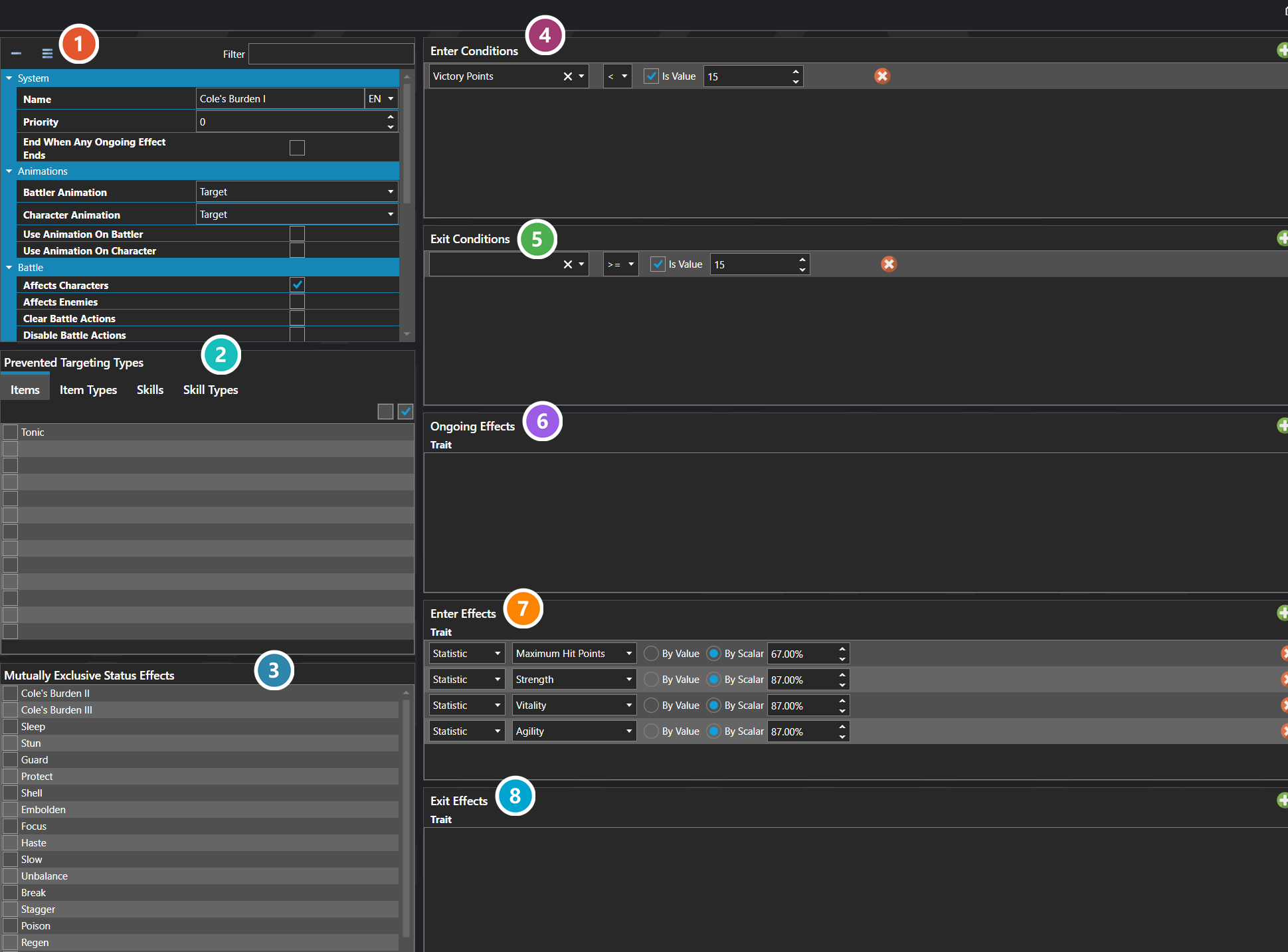This screenshot has width=1288, height=952.
Task: Open Character Animation dropdown
Action: pyautogui.click(x=297, y=214)
